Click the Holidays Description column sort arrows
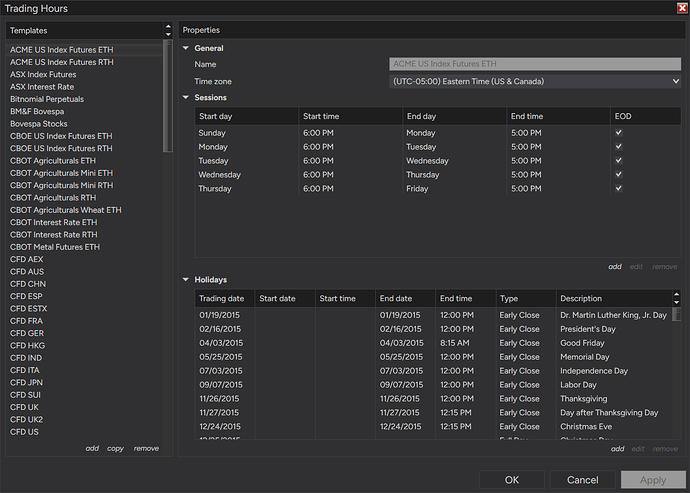The height and width of the screenshot is (493, 690). [677, 298]
